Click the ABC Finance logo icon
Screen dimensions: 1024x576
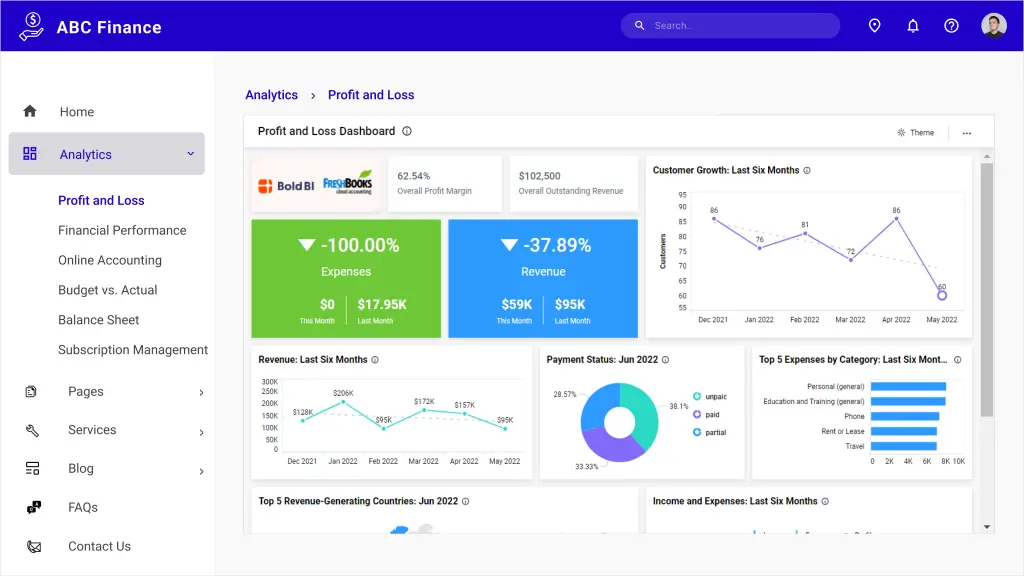(x=32, y=27)
